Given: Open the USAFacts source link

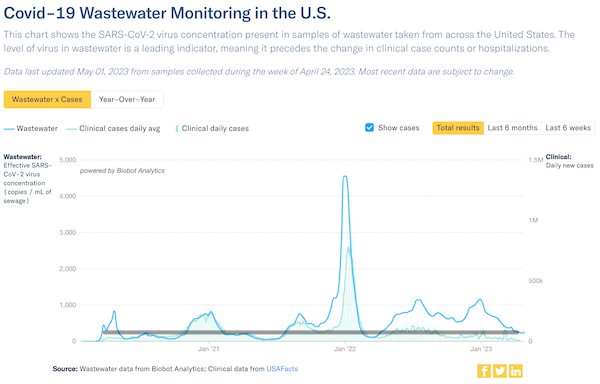Looking at the screenshot, I should click(282, 369).
